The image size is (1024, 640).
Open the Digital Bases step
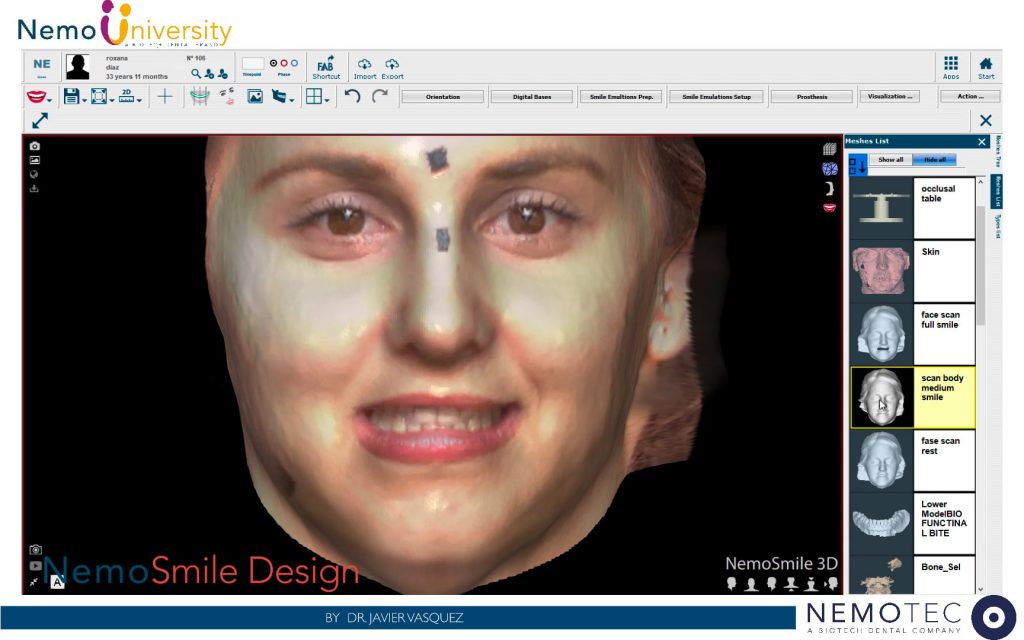[532, 97]
